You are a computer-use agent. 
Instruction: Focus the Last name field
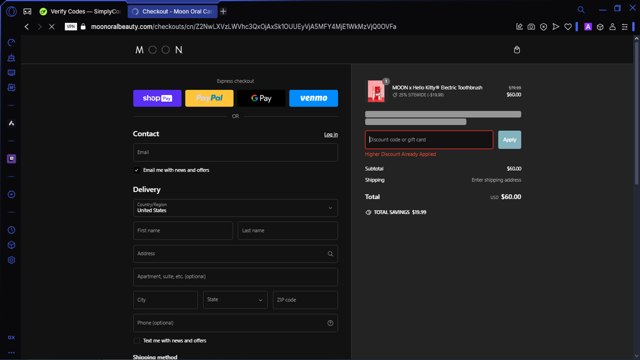pos(287,231)
